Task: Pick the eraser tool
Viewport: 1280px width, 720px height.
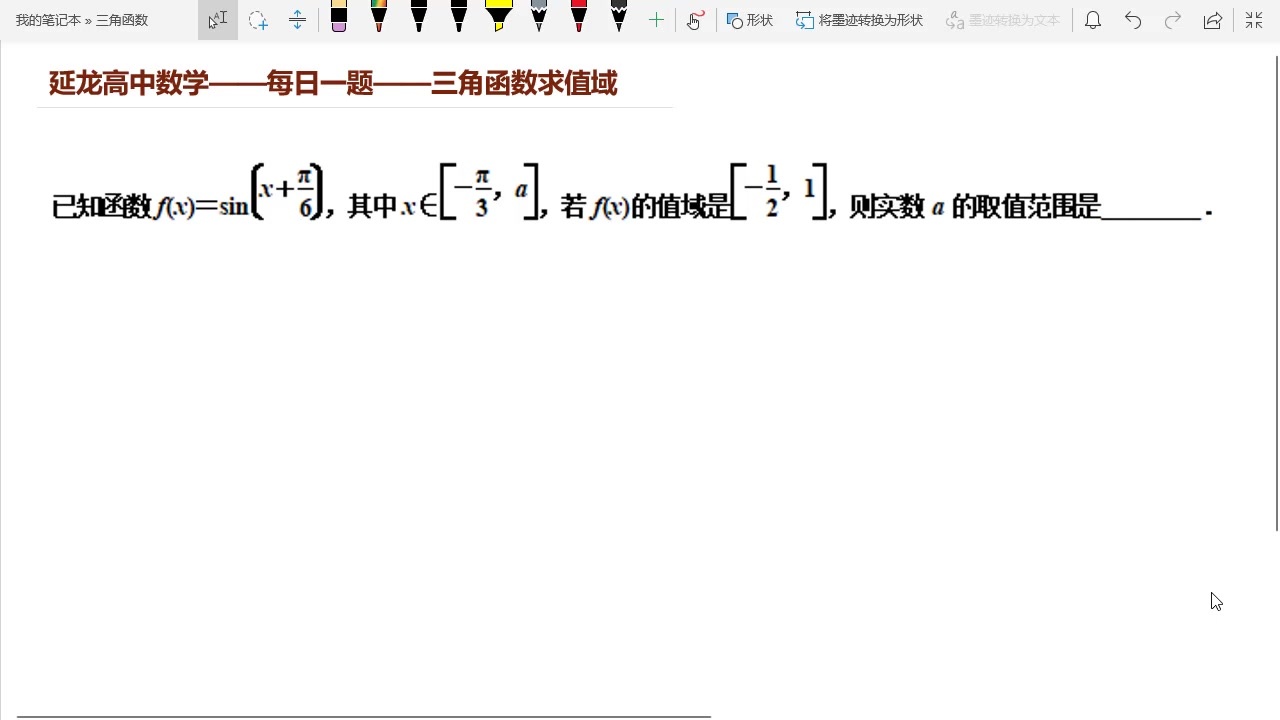Action: click(339, 17)
